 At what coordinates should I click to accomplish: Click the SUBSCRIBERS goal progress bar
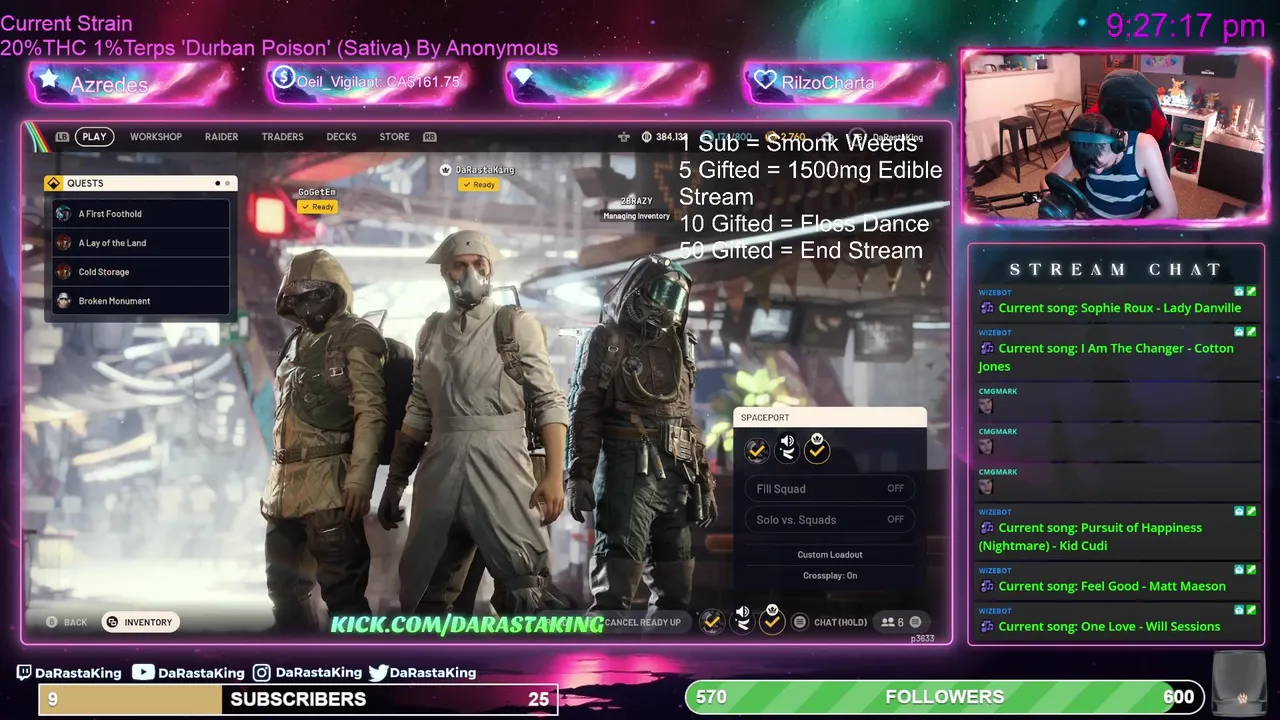click(x=298, y=699)
